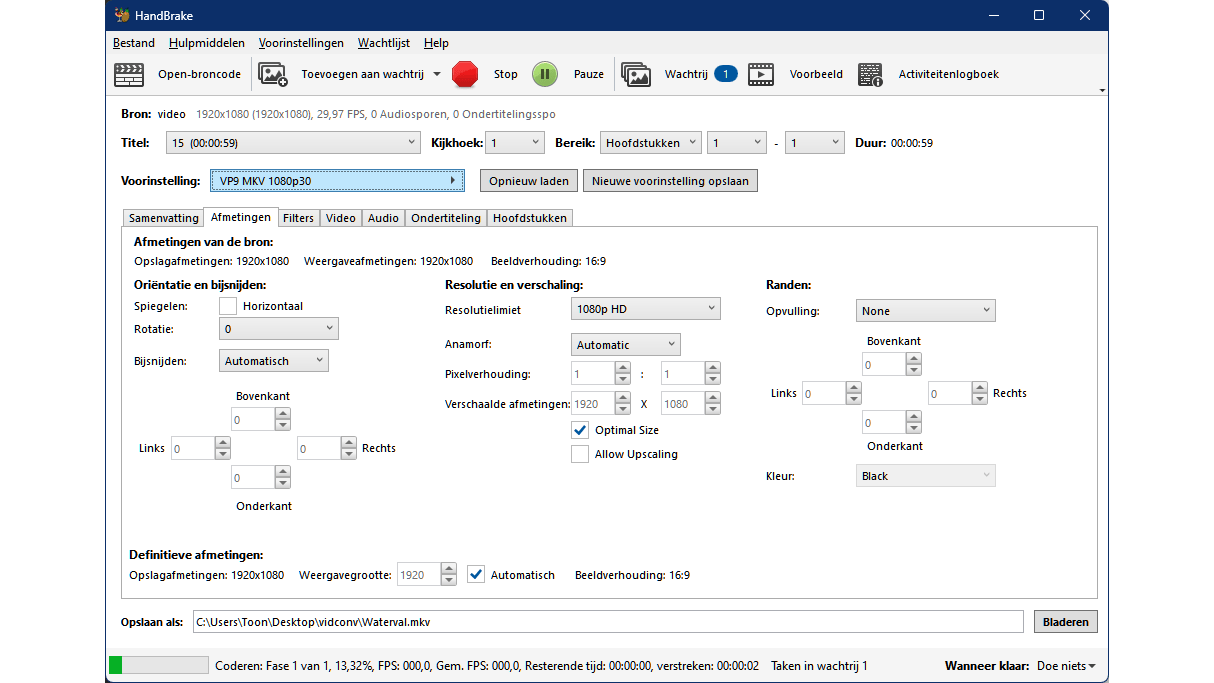This screenshot has height=683, width=1214.
Task: Switch to the Filters tab
Action: (298, 218)
